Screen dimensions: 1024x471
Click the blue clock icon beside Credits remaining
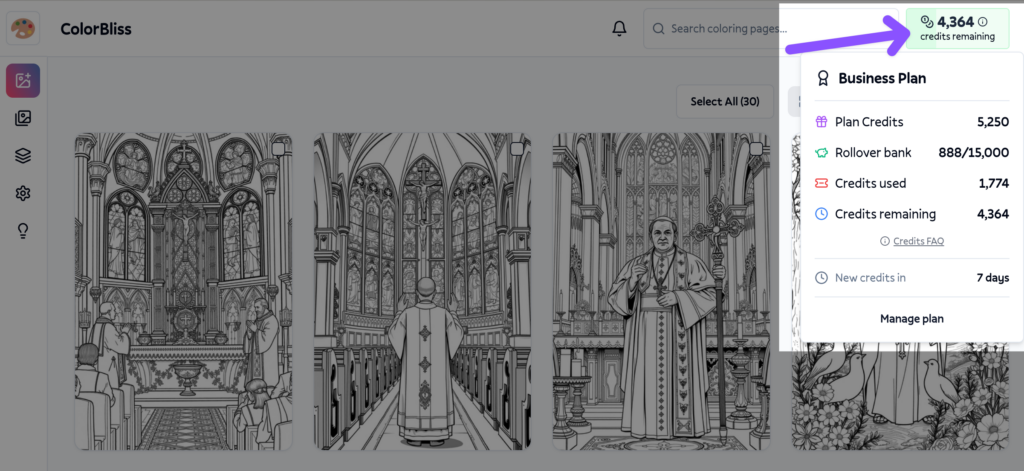point(822,214)
